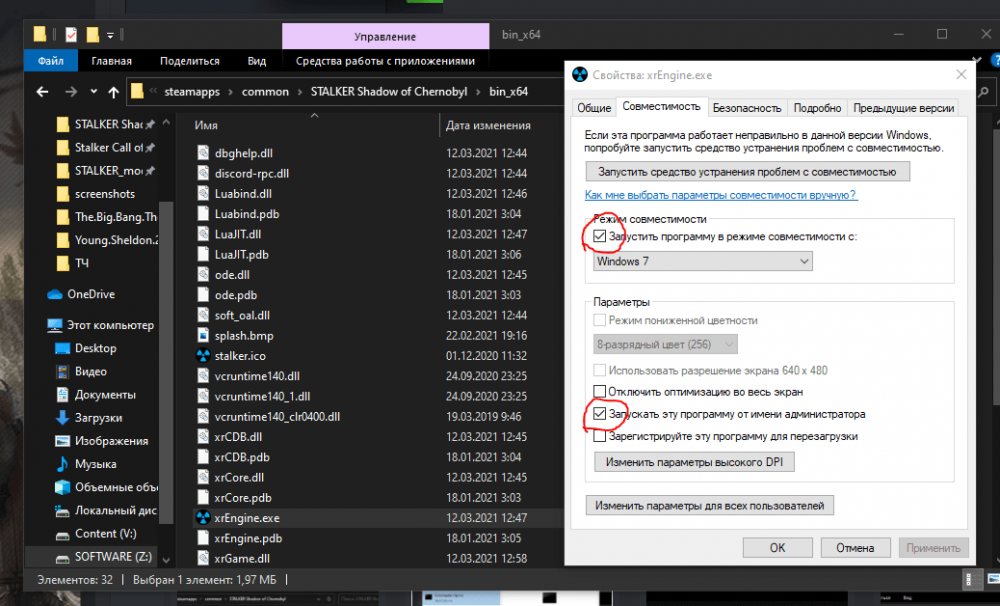Open the Windows 7 compatibility dropdown
This screenshot has height=606, width=1000.
click(702, 262)
